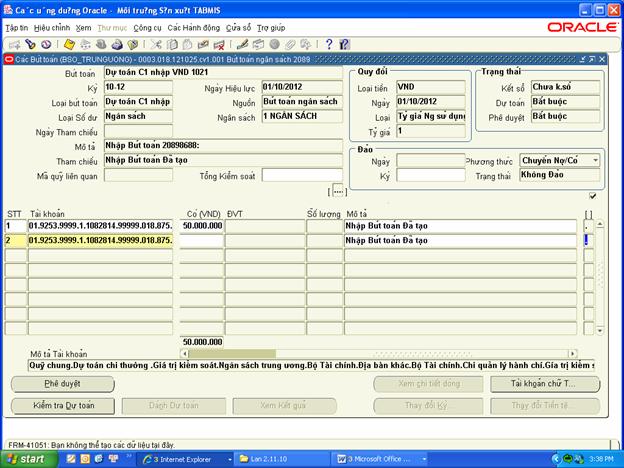The image size is (624, 468).
Task: Click the Tài khoản chữ T button
Action: click(545, 384)
